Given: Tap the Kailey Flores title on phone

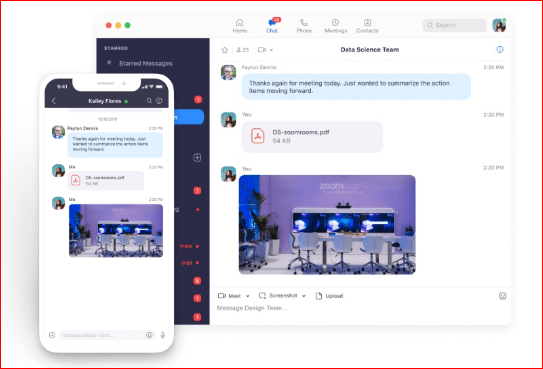Looking at the screenshot, I should [105, 101].
